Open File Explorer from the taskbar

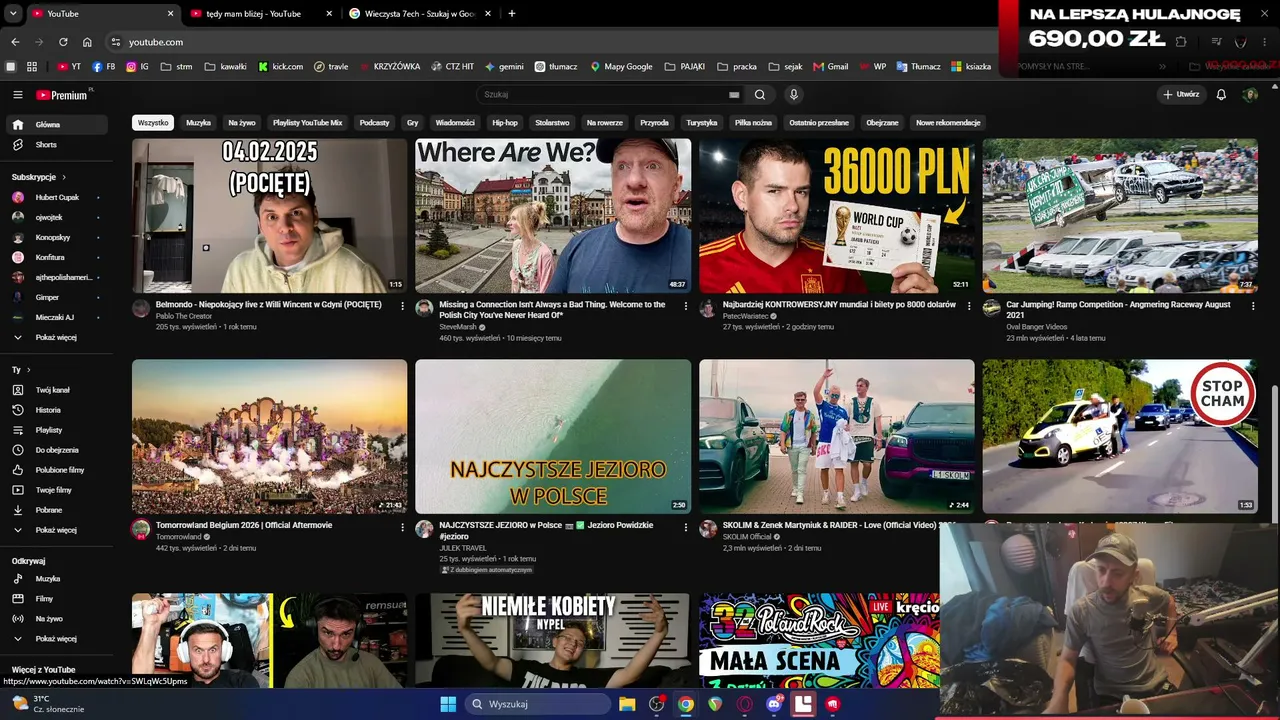pos(627,704)
